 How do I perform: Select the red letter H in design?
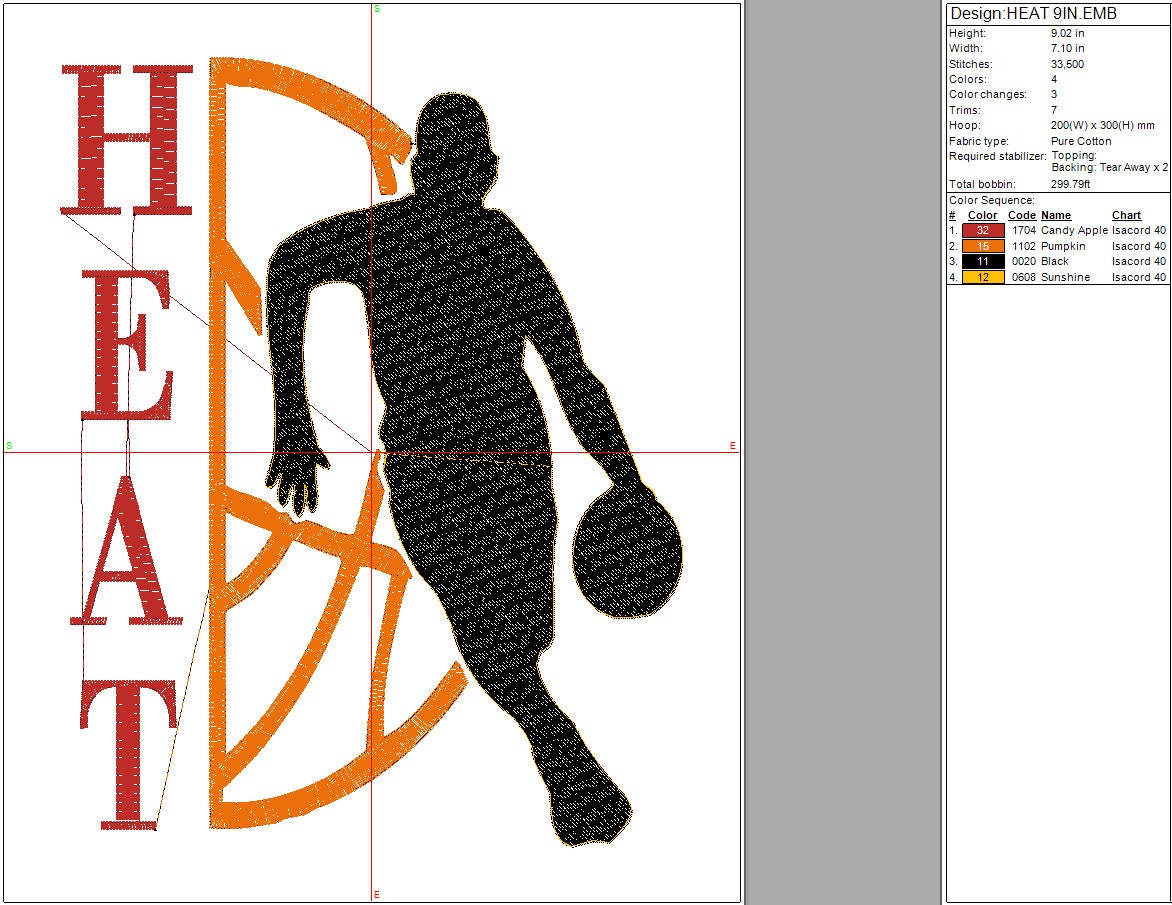coord(127,140)
